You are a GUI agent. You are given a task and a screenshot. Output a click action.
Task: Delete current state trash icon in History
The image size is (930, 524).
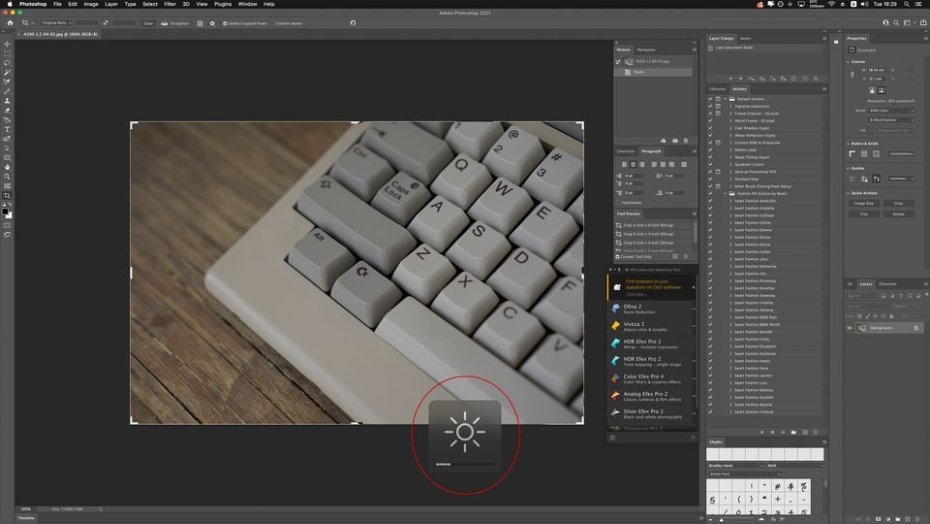coord(686,141)
